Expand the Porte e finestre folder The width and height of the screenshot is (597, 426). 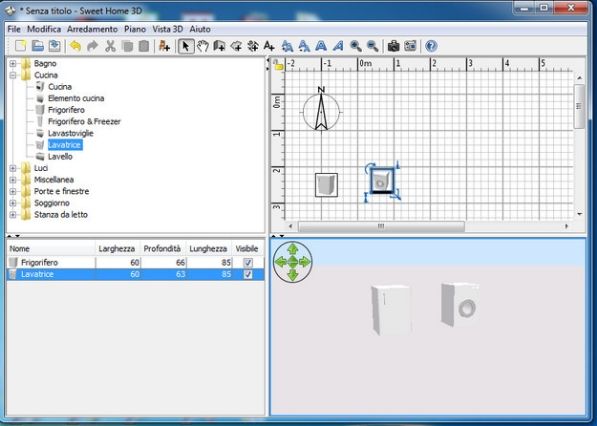[13, 191]
